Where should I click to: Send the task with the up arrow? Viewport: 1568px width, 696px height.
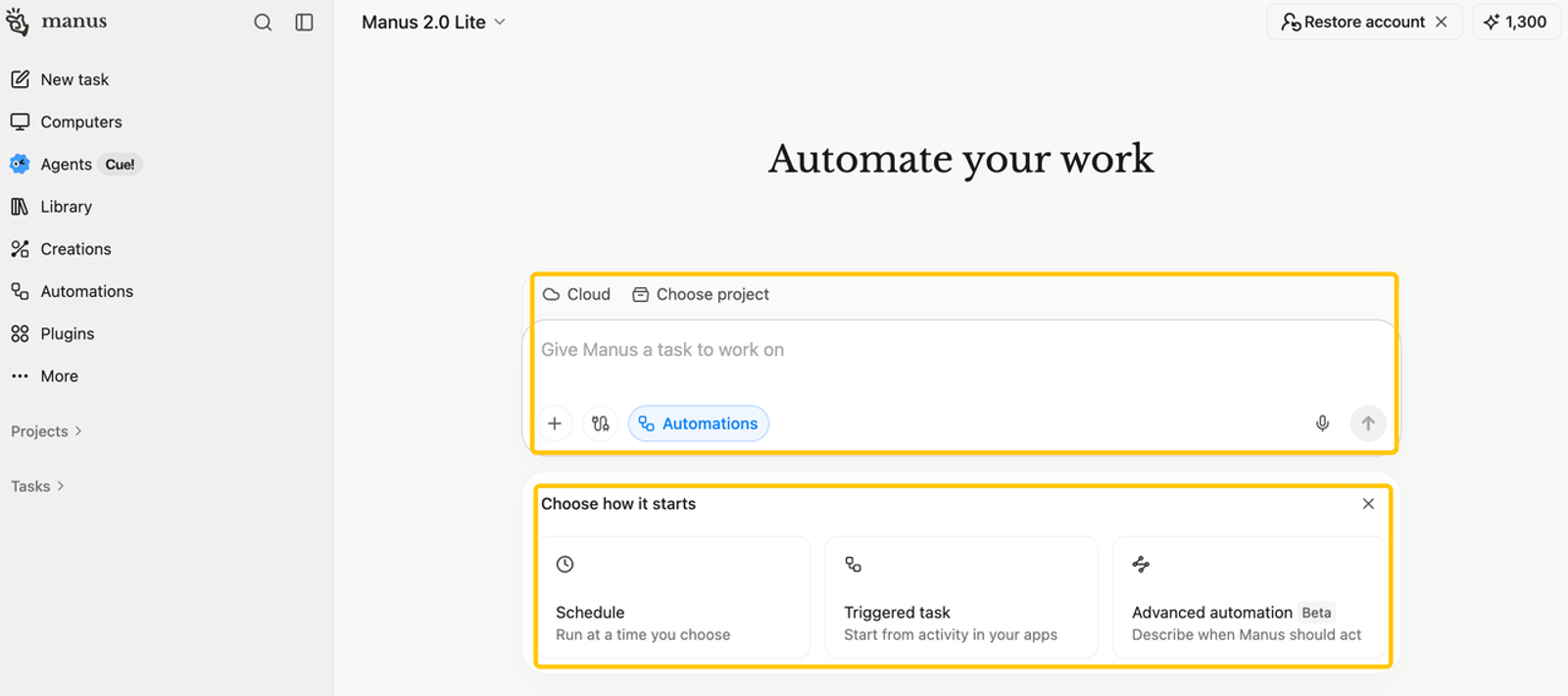click(1368, 423)
